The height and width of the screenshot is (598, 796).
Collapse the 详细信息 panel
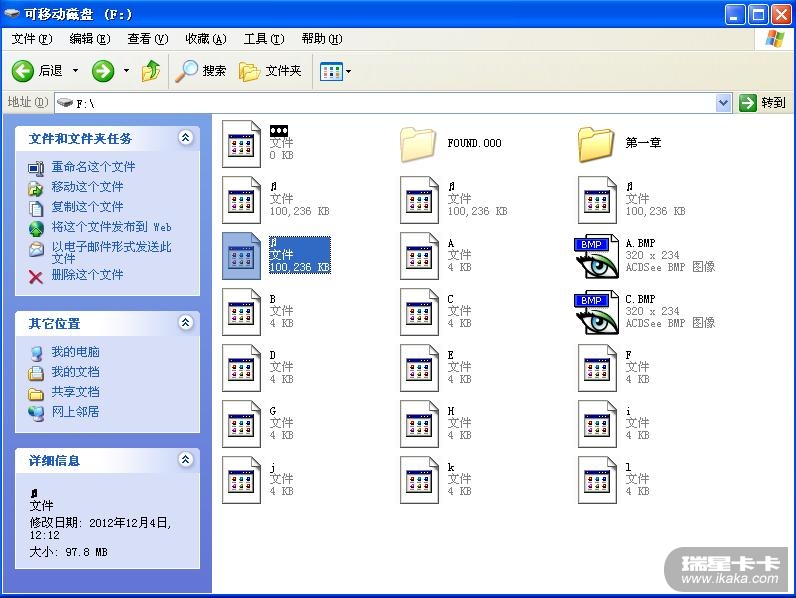point(186,459)
